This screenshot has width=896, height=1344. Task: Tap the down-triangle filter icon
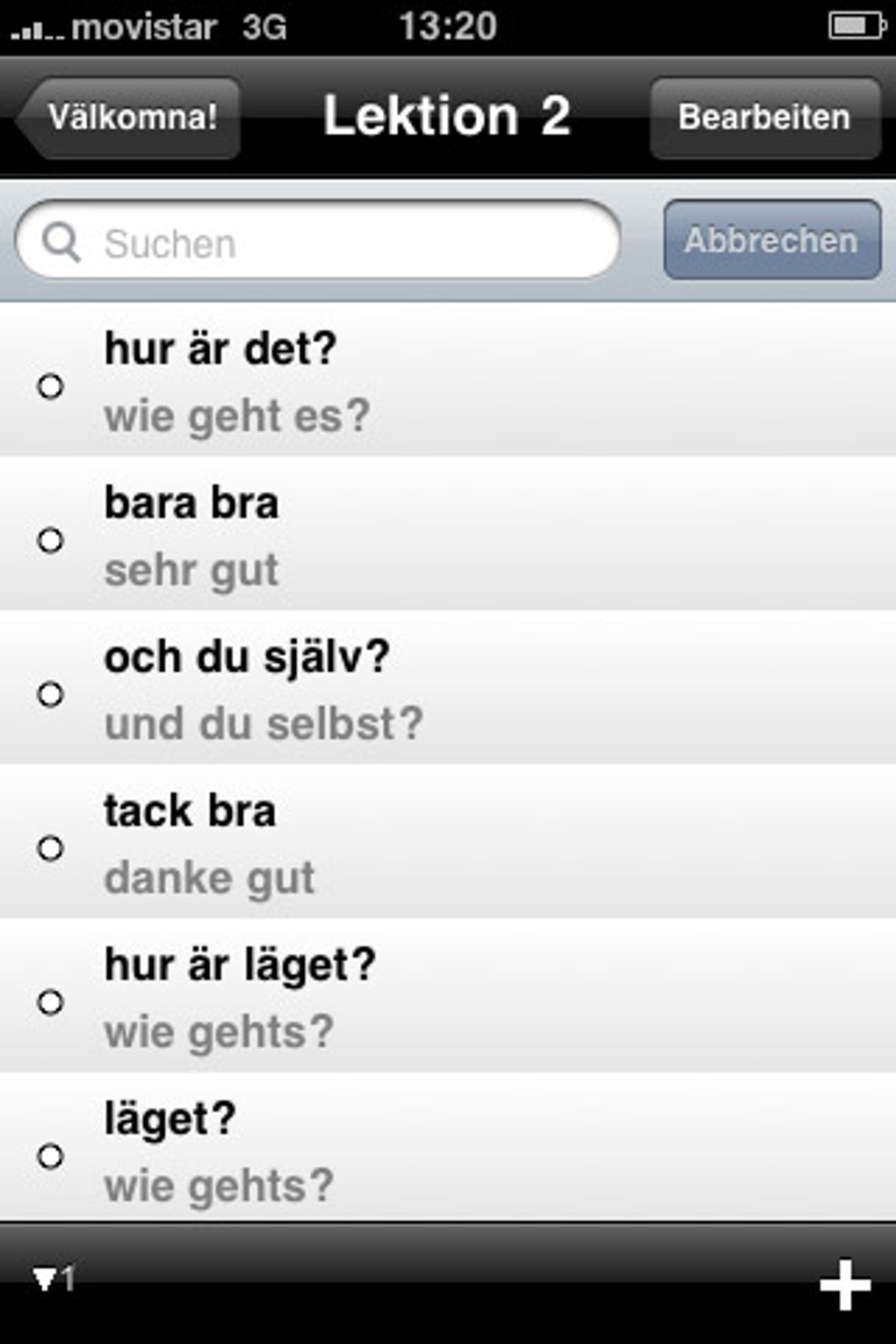click(44, 1279)
